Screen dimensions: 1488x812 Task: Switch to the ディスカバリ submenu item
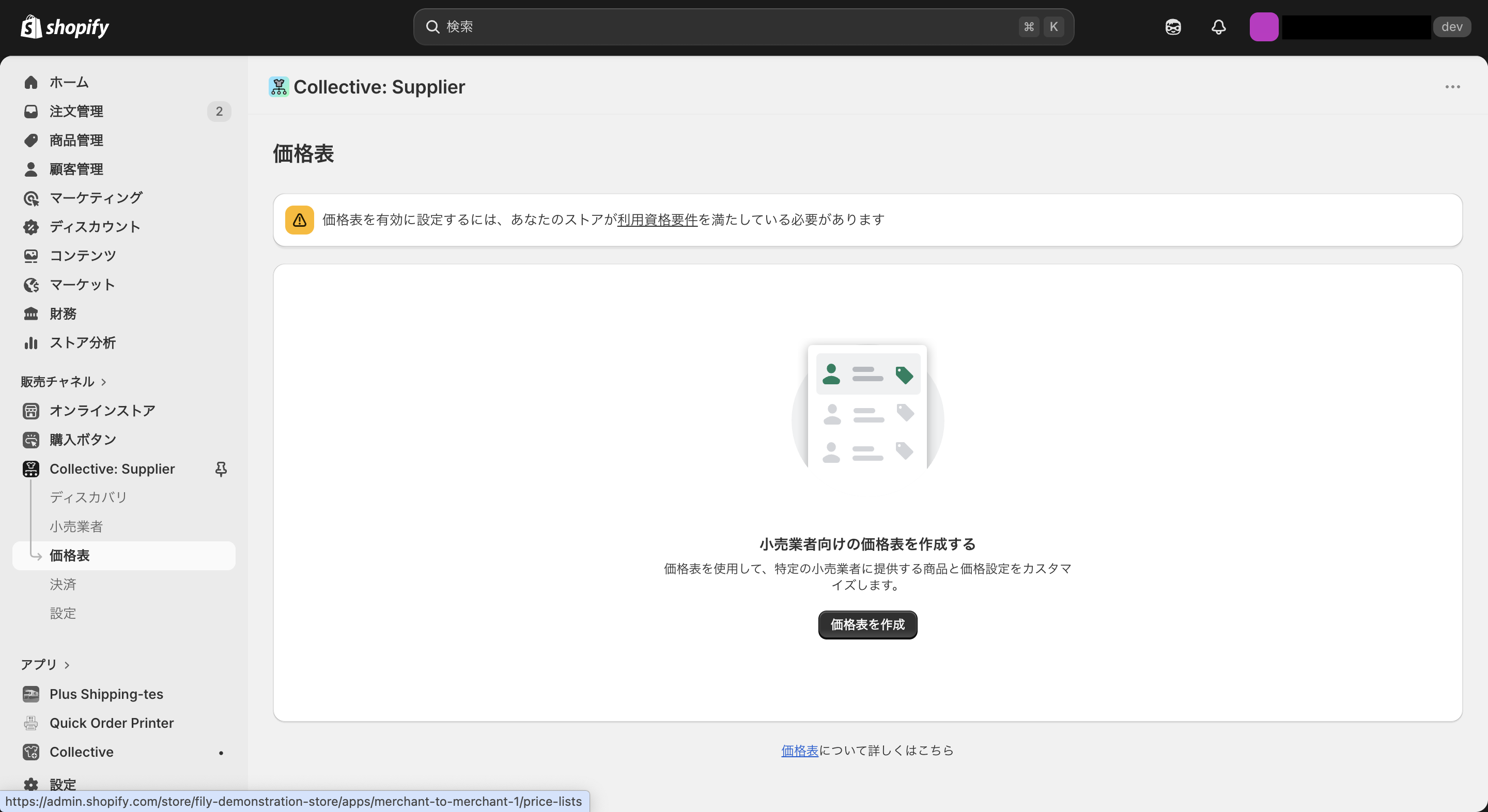click(x=88, y=497)
